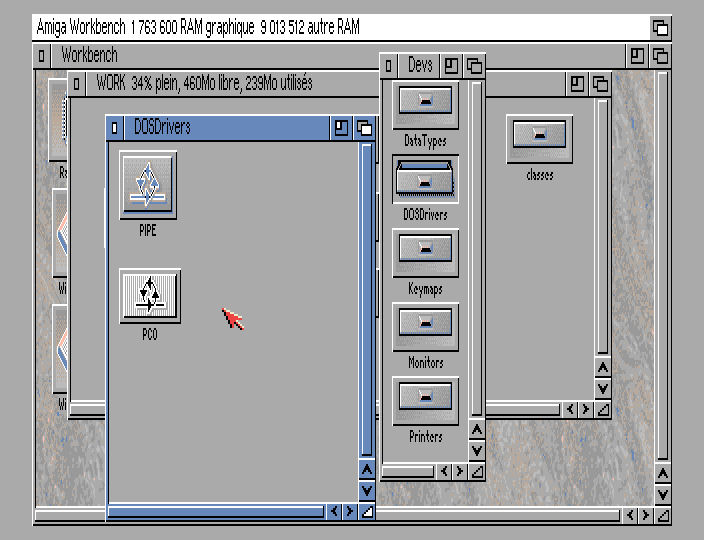Open the Printers drawer icon
704x540 pixels.
pyautogui.click(x=425, y=401)
